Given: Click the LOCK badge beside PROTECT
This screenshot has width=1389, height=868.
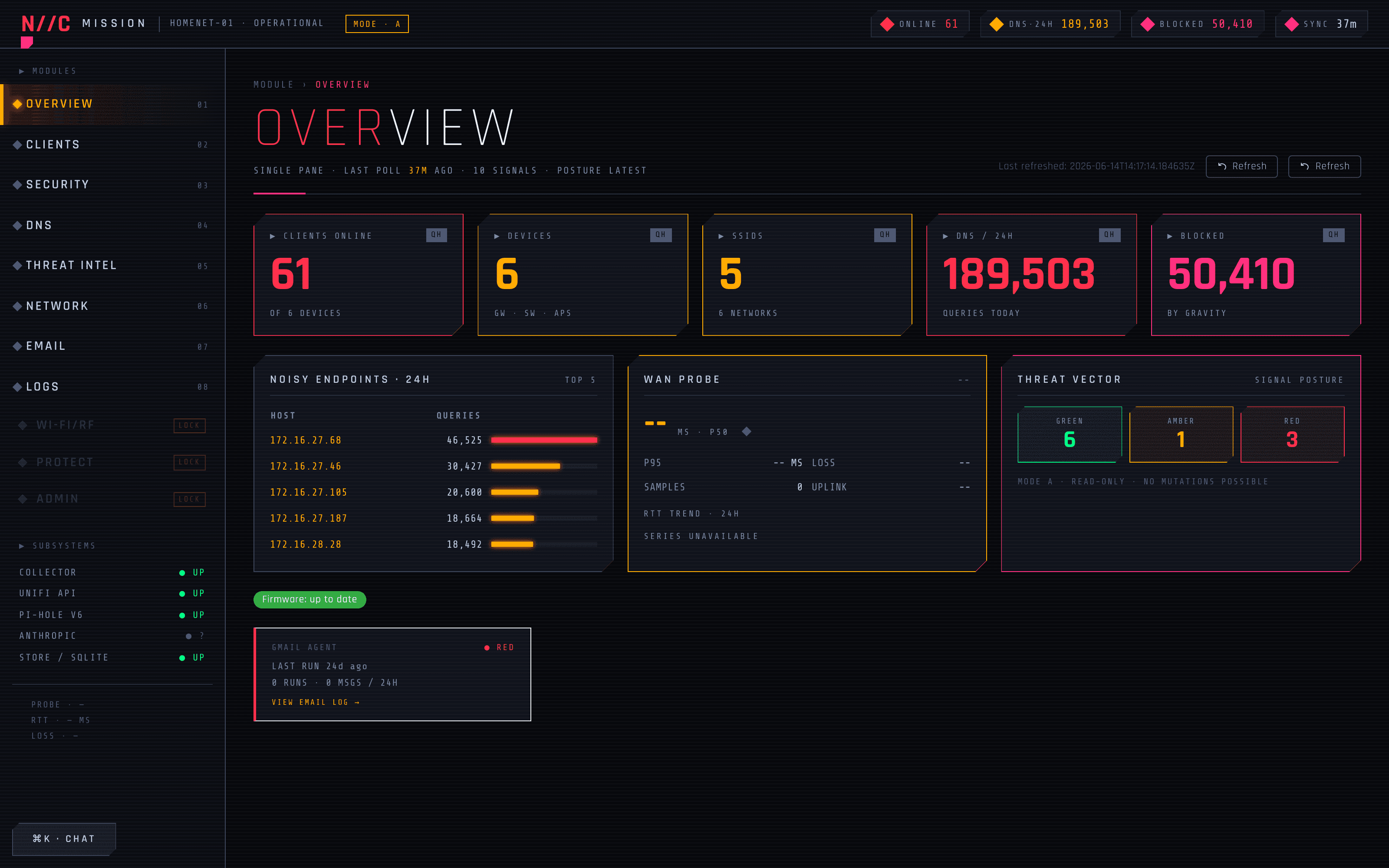Looking at the screenshot, I should tap(189, 462).
